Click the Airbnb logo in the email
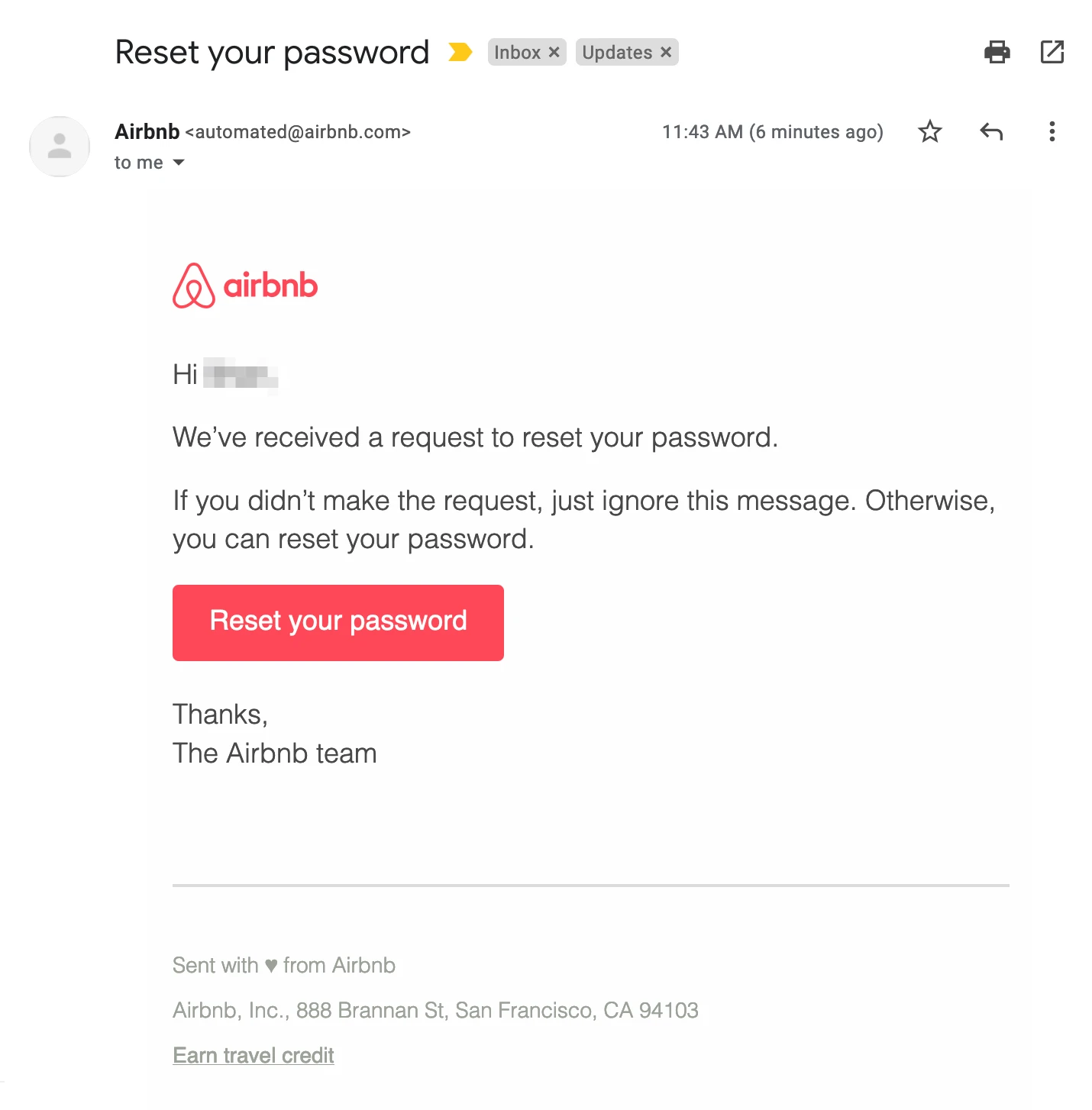This screenshot has width=1092, height=1110. point(245,286)
